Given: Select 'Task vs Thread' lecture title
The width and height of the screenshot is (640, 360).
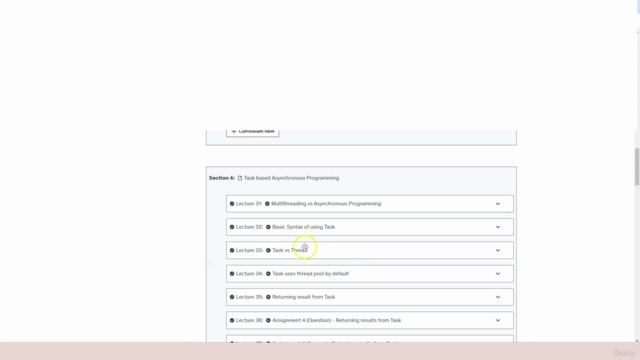Looking at the screenshot, I should pyautogui.click(x=290, y=250).
